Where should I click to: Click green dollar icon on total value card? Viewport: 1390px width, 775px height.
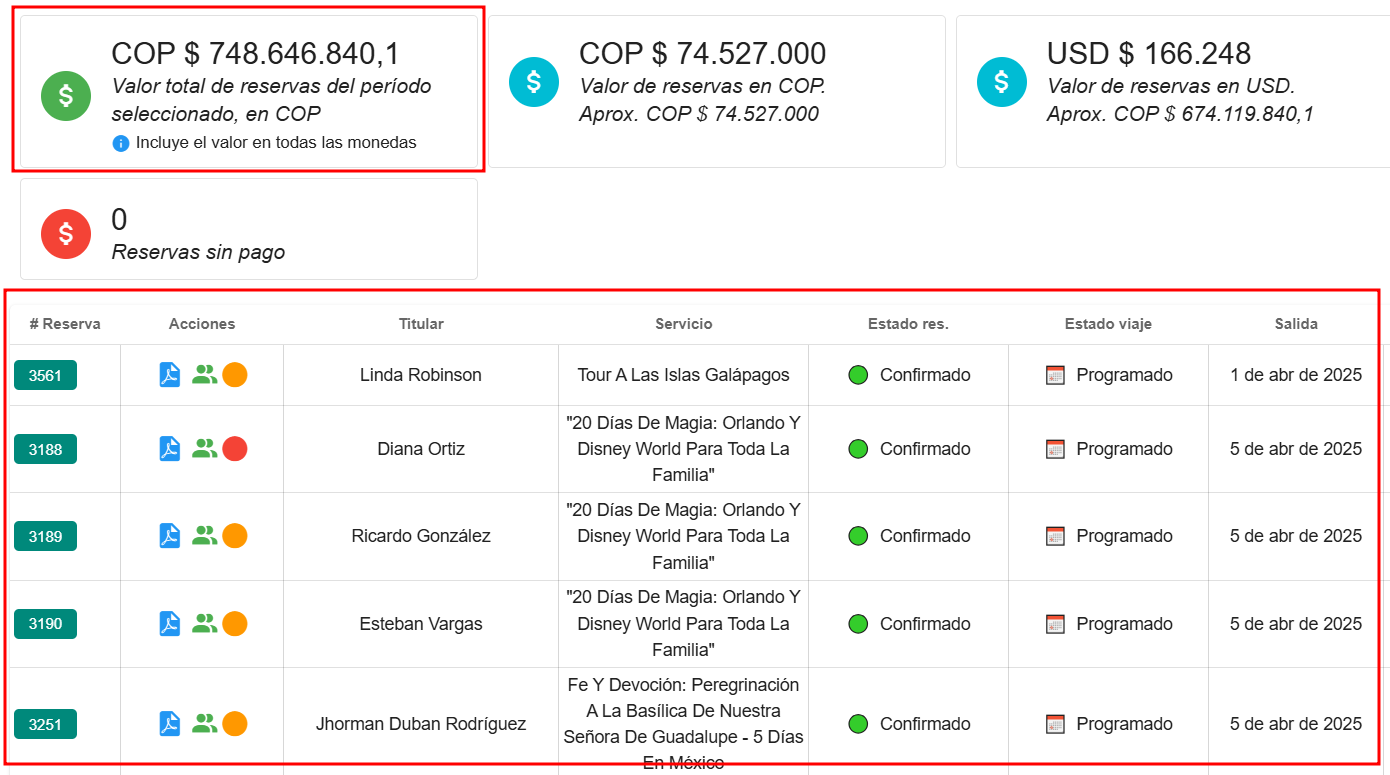[x=66, y=96]
